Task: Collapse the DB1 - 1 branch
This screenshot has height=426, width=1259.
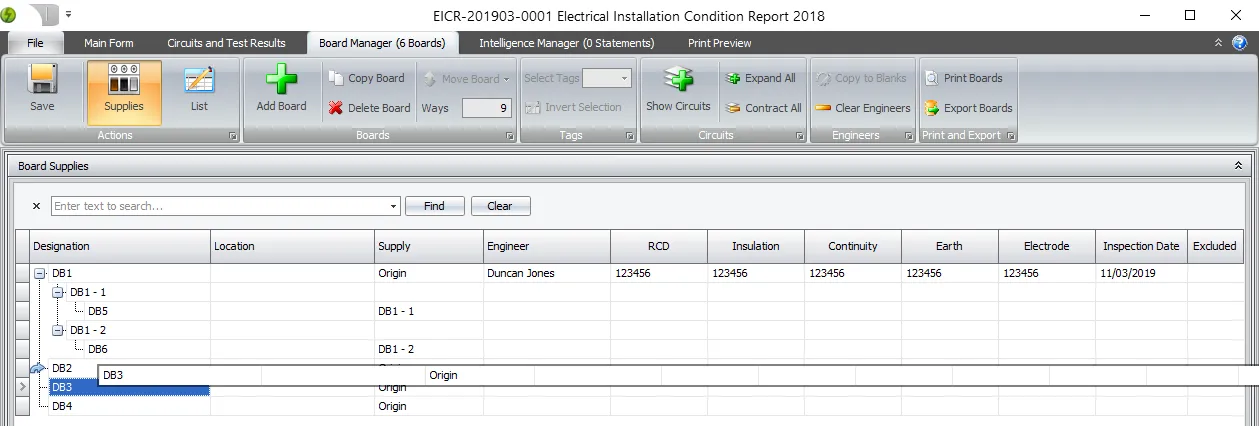Action: [58, 292]
